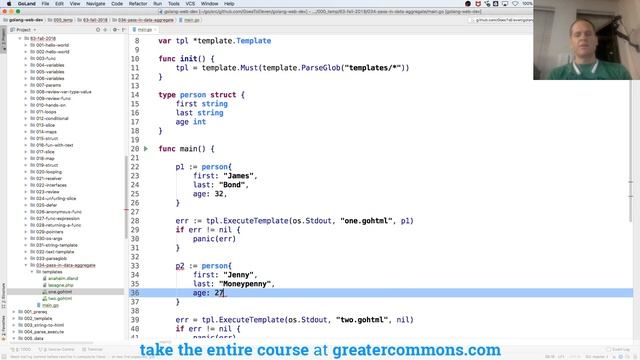
Task: Click 63-fall-2018 in the breadcrumb bar
Action: coord(95,20)
